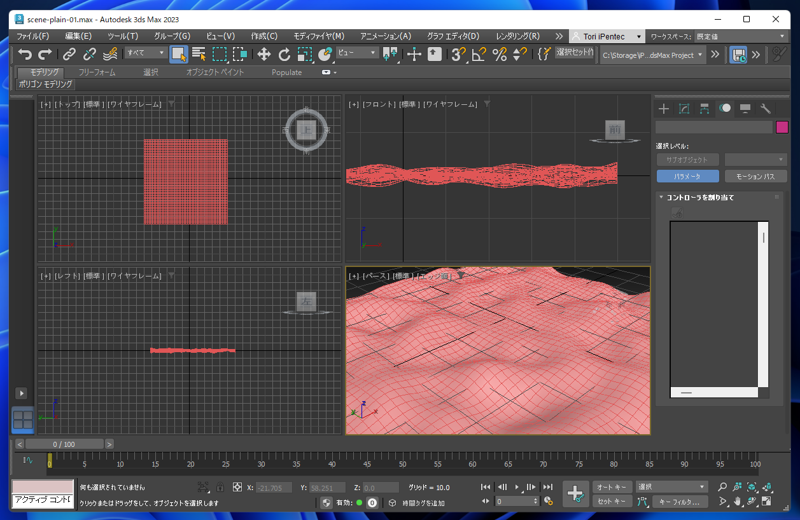Select the Link (Select and Link) tool

69,54
